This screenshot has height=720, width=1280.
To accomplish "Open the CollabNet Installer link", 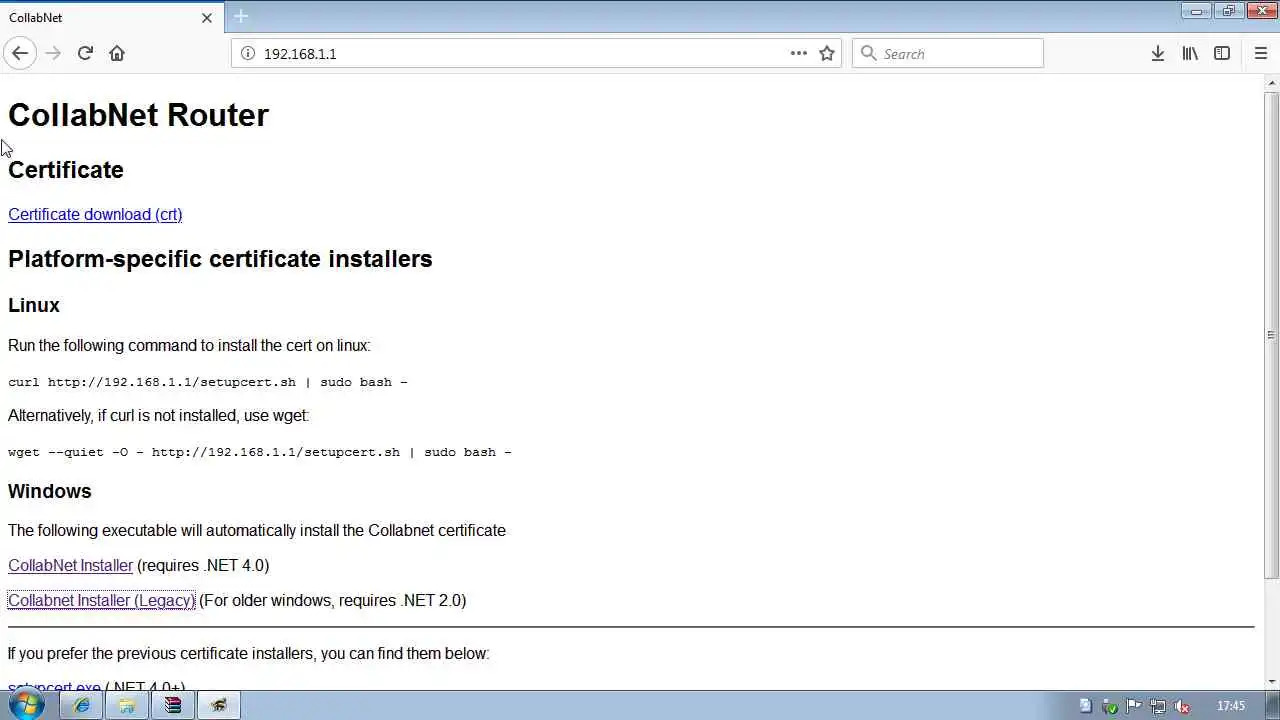I will (x=70, y=565).
